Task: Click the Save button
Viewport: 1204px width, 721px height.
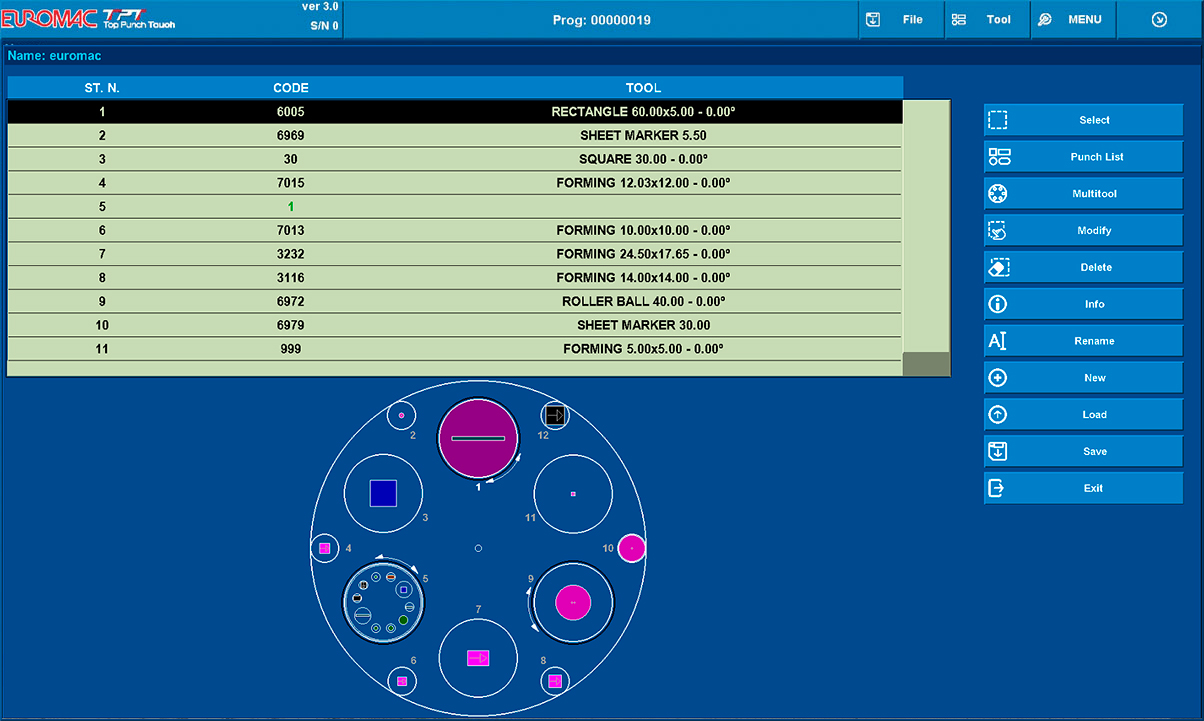Action: 1083,452
